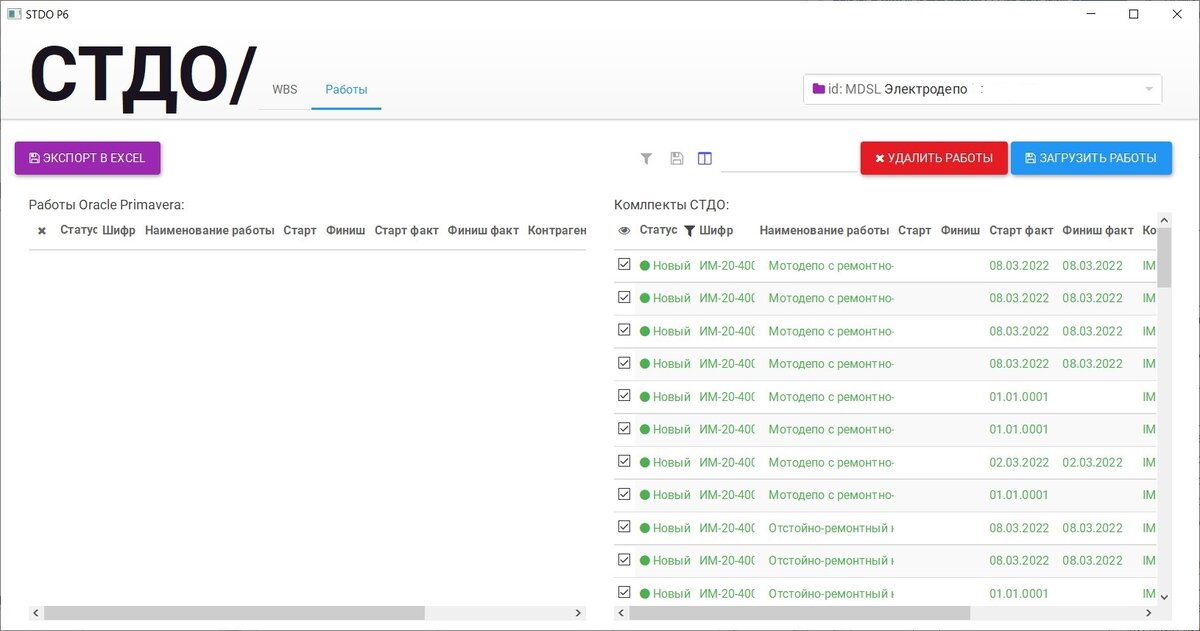Click the Старт факт header in the Primavera table

click(x=407, y=230)
